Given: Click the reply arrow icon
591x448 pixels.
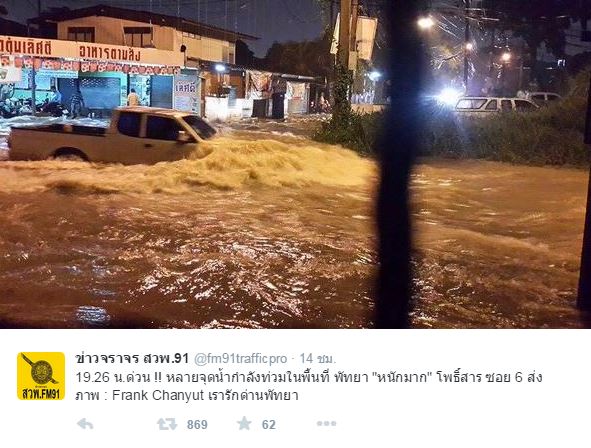Looking at the screenshot, I should point(85,424).
